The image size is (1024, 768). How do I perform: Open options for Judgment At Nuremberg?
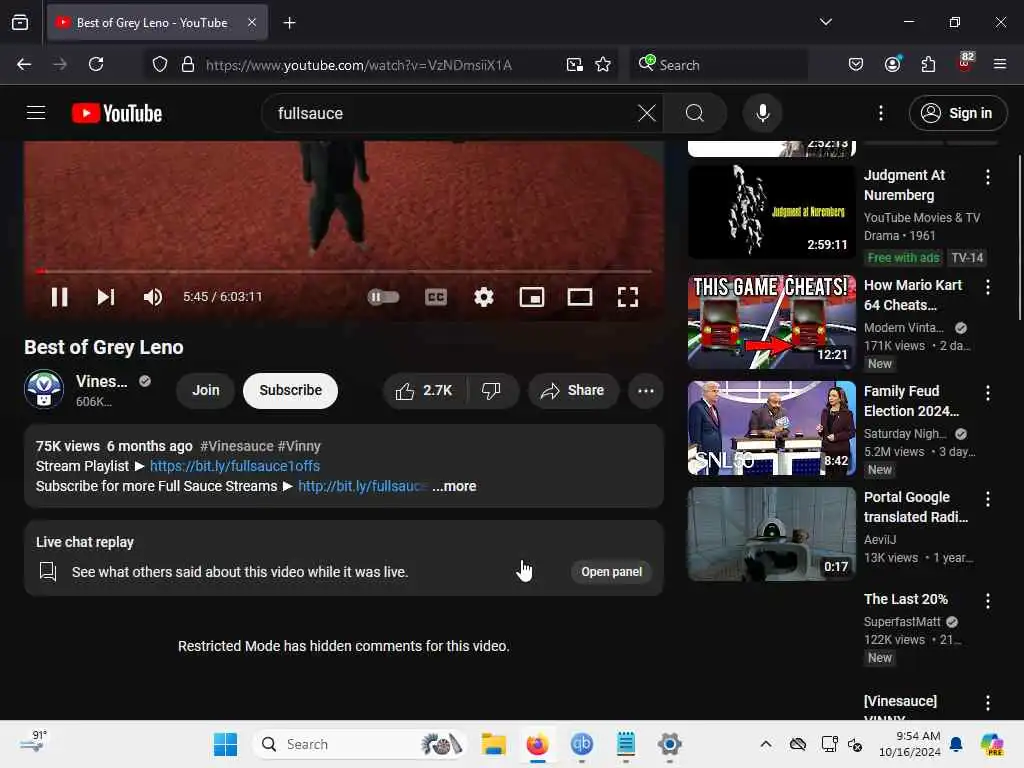(x=987, y=176)
